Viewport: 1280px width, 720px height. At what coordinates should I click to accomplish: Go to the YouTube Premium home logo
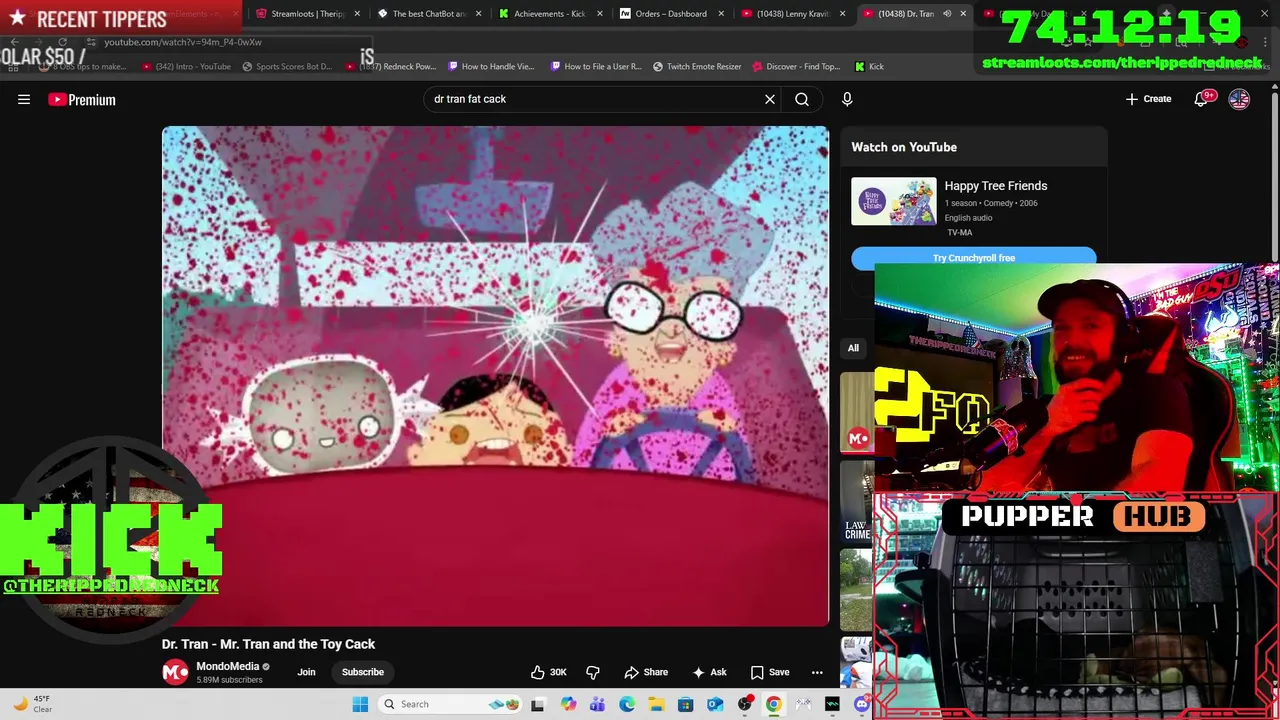click(x=82, y=99)
